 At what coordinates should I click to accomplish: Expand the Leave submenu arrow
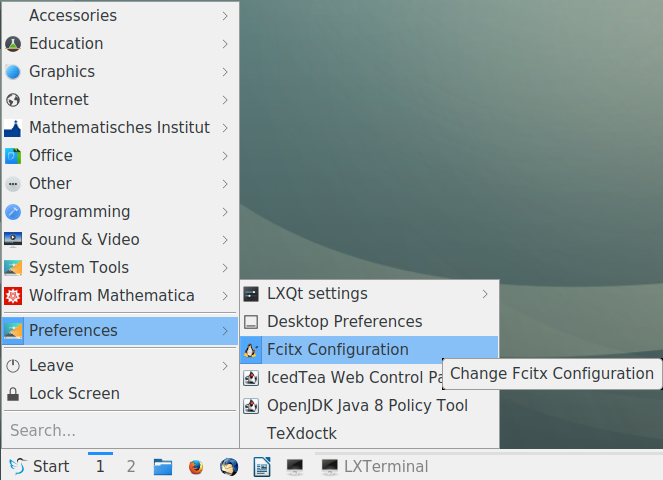225,366
